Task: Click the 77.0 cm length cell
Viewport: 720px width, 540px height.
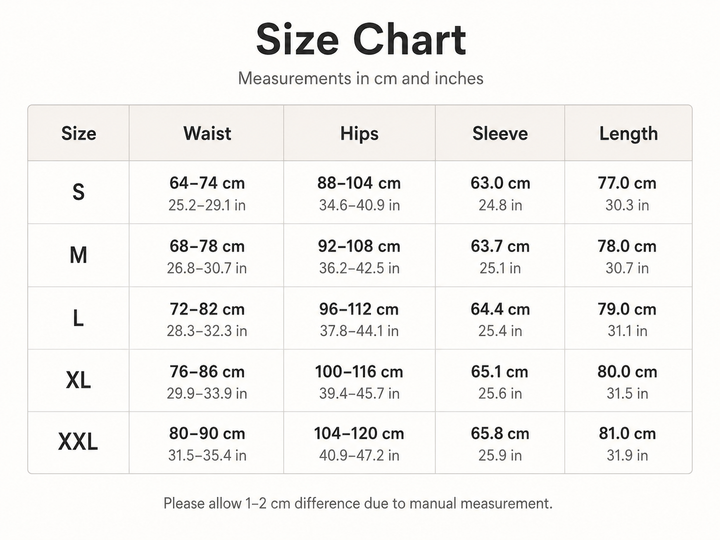Action: (x=627, y=193)
